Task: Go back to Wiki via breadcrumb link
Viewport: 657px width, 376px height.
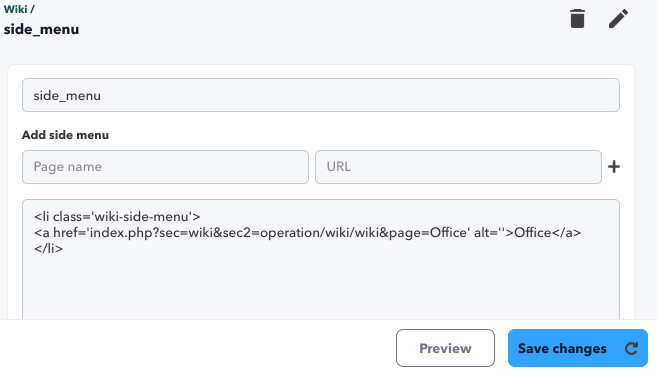Action: 15,9
